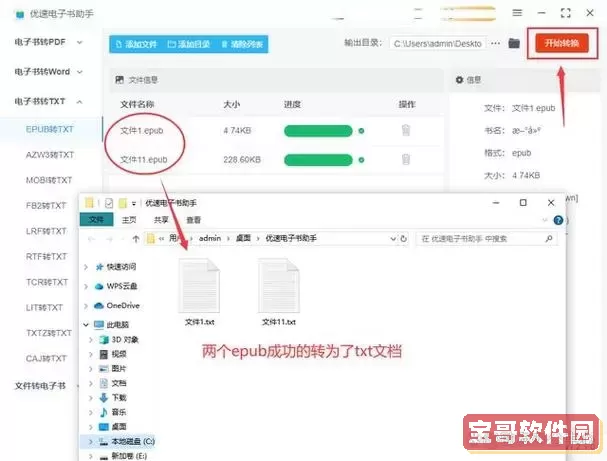Open 文件1.txt file thumbnail
The image size is (607, 461).
pos(199,293)
